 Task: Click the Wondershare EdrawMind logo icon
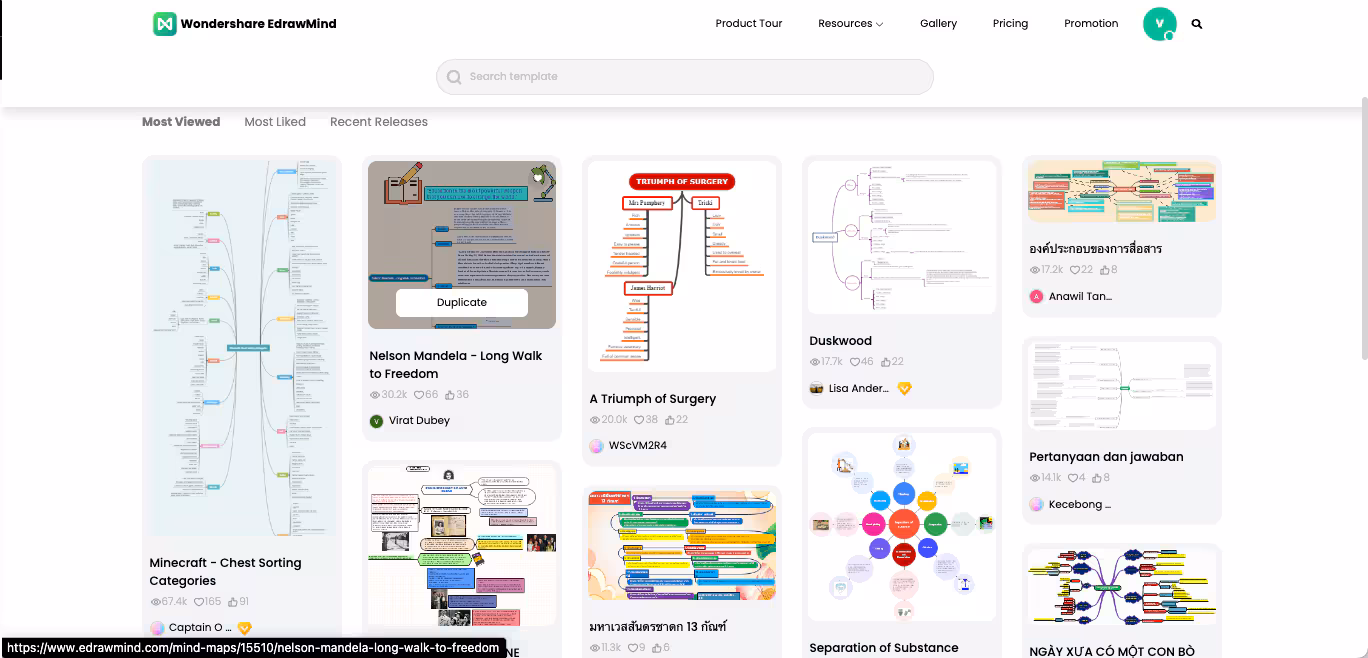(x=165, y=24)
